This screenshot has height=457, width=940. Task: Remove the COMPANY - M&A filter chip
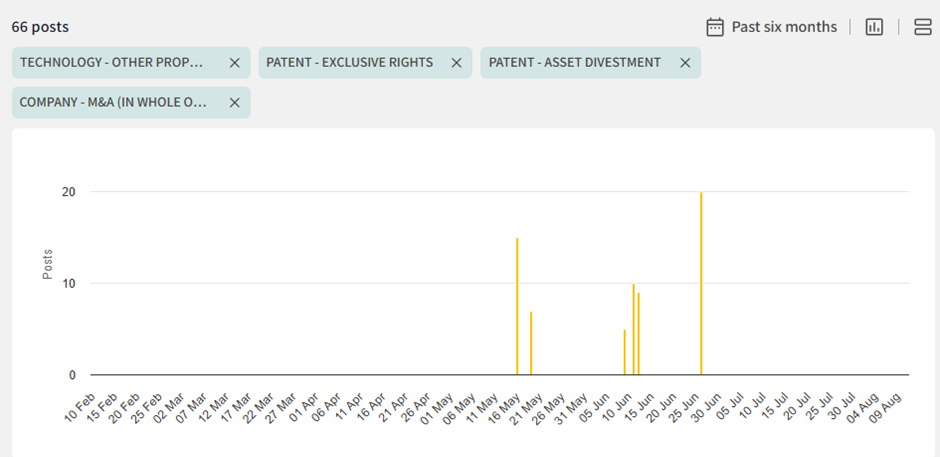[234, 103]
